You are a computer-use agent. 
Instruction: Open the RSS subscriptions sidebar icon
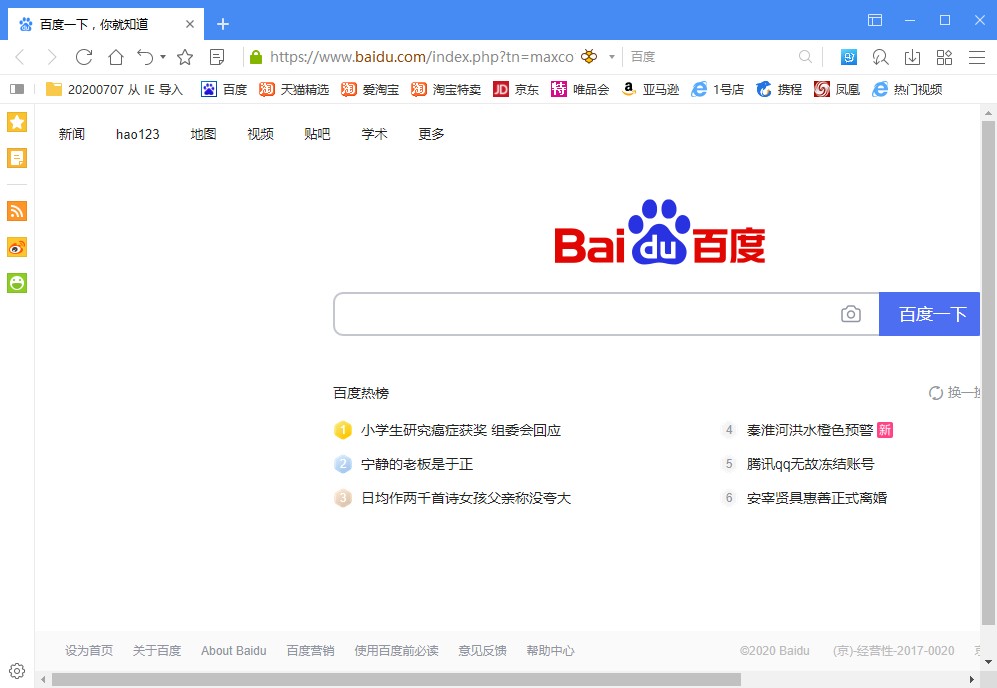pos(16,211)
